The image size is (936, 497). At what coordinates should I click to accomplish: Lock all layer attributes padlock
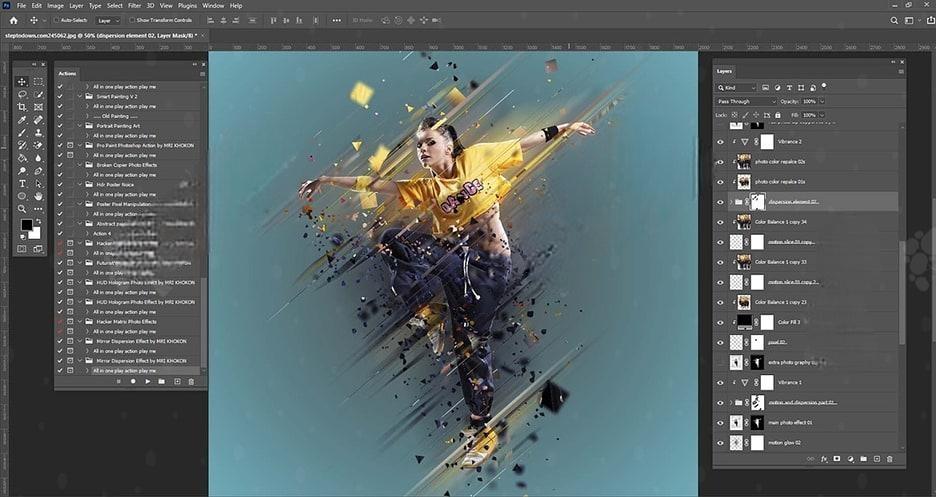coord(776,115)
